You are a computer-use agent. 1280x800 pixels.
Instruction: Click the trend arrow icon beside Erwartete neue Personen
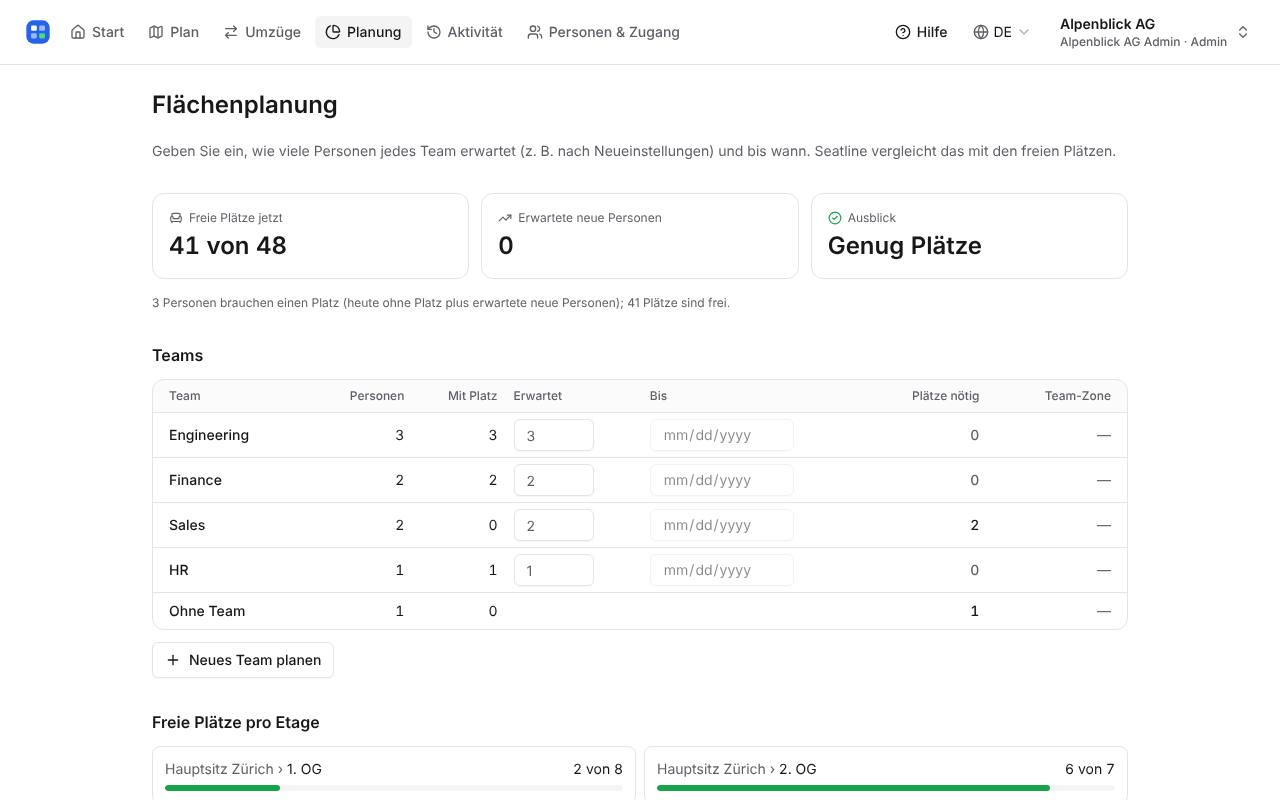505,218
